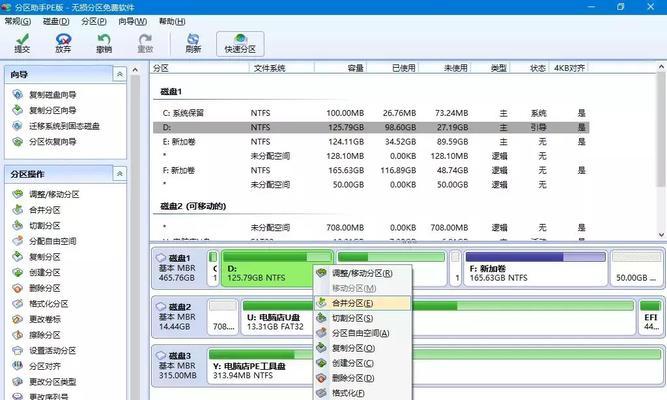Select 删除分区(D) in the context menu
The width and height of the screenshot is (667, 400).
click(x=363, y=378)
